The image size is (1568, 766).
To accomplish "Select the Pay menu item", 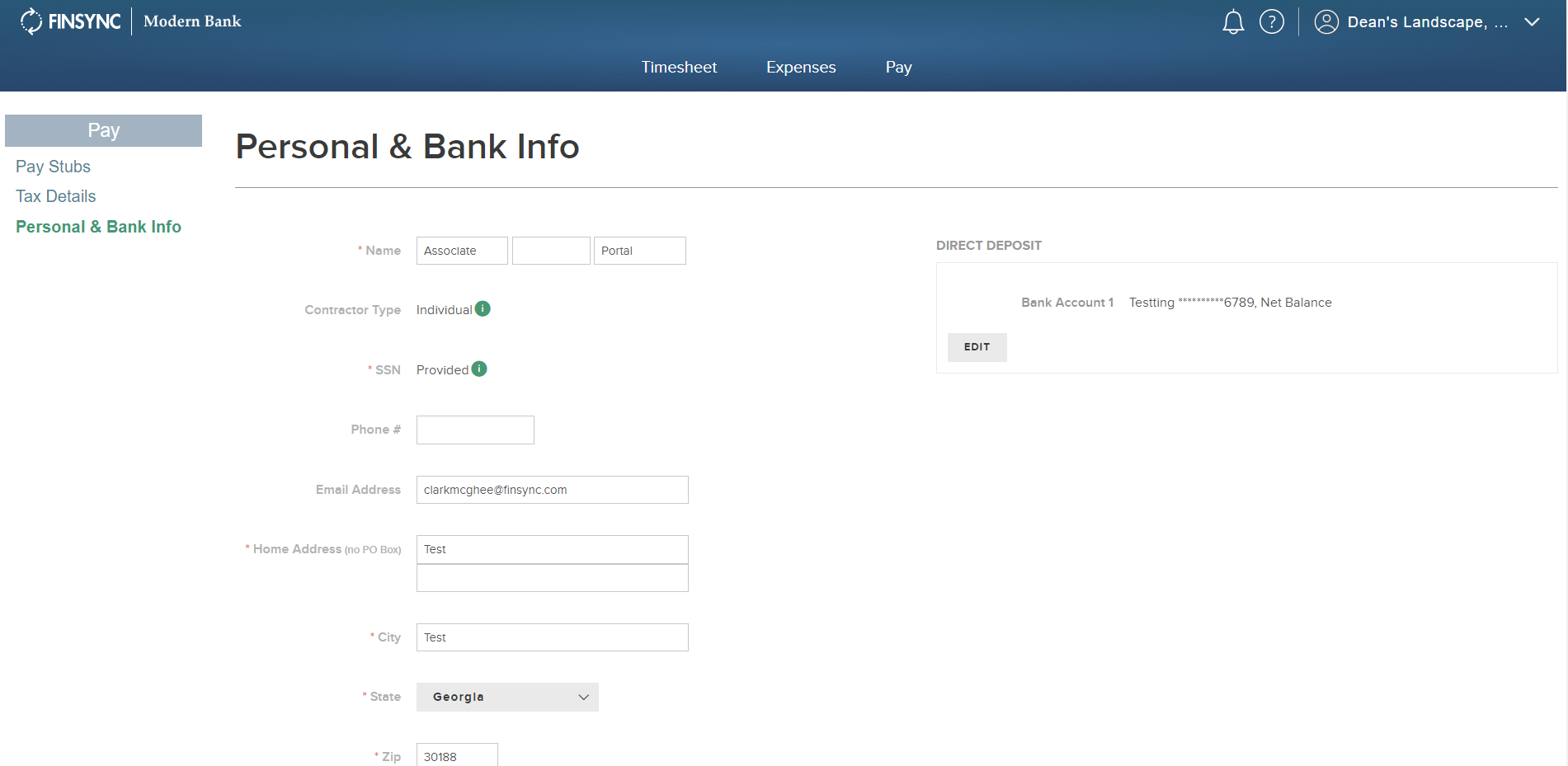I will (x=898, y=67).
